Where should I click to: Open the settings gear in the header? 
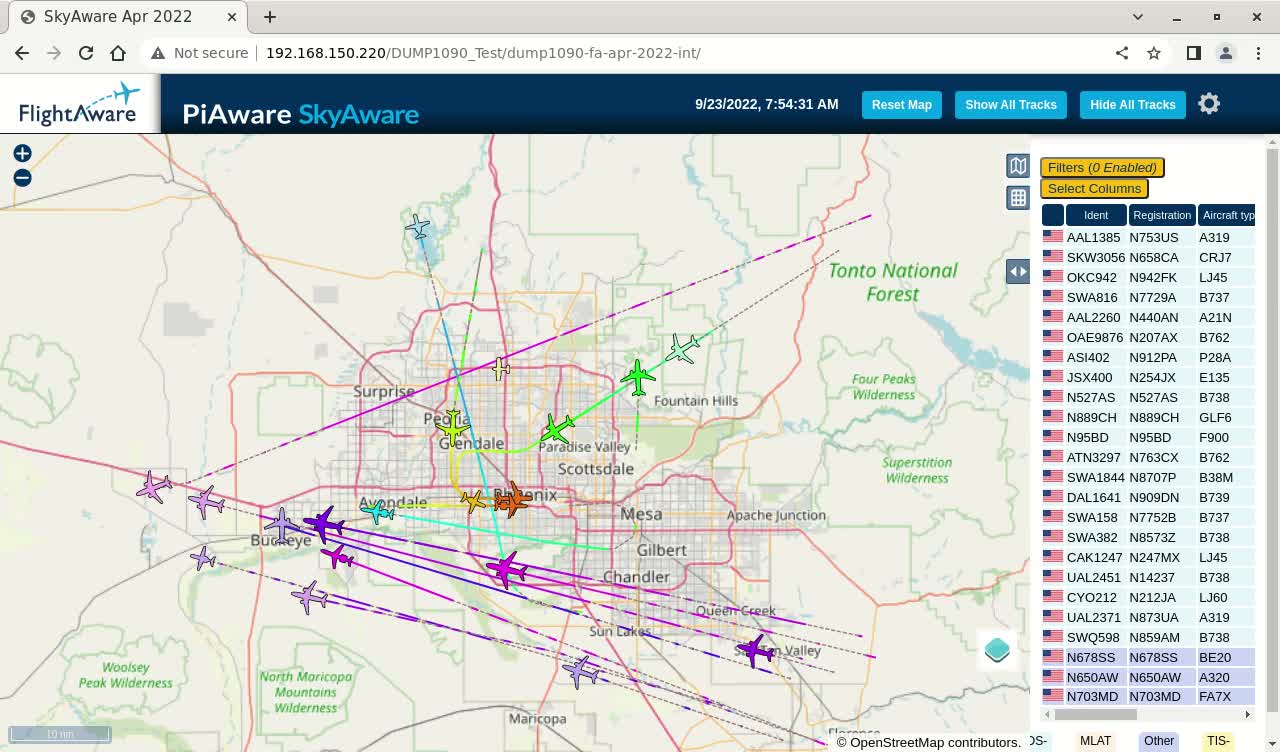pyautogui.click(x=1209, y=104)
